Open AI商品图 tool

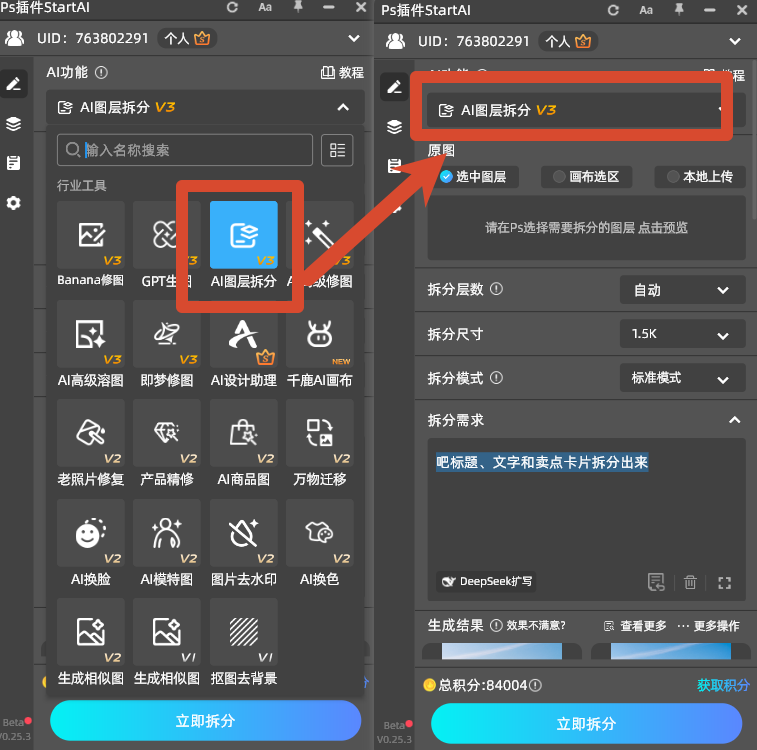coord(244,444)
